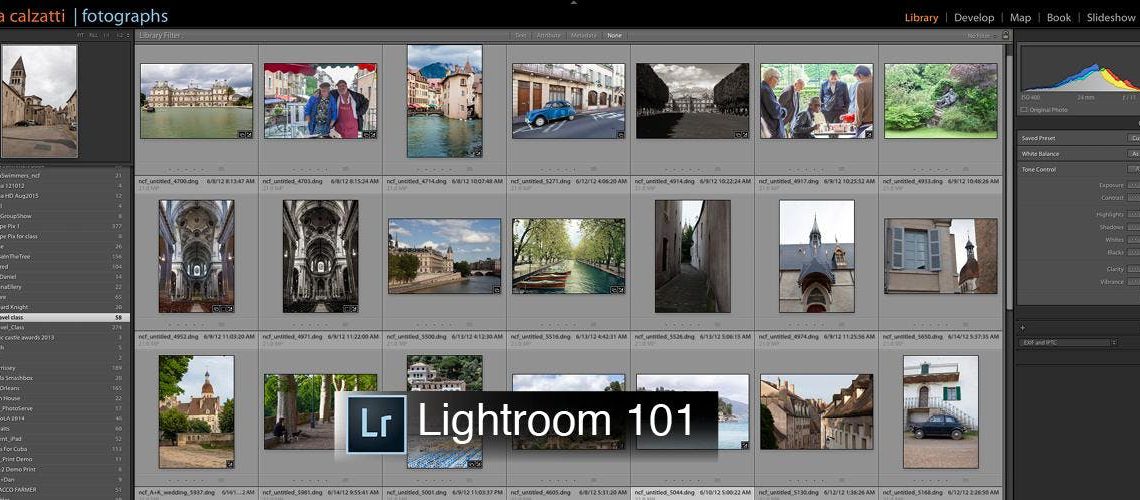Click adjustment badge on ncf_untitled_4714.dng thumbnail

pos(477,153)
